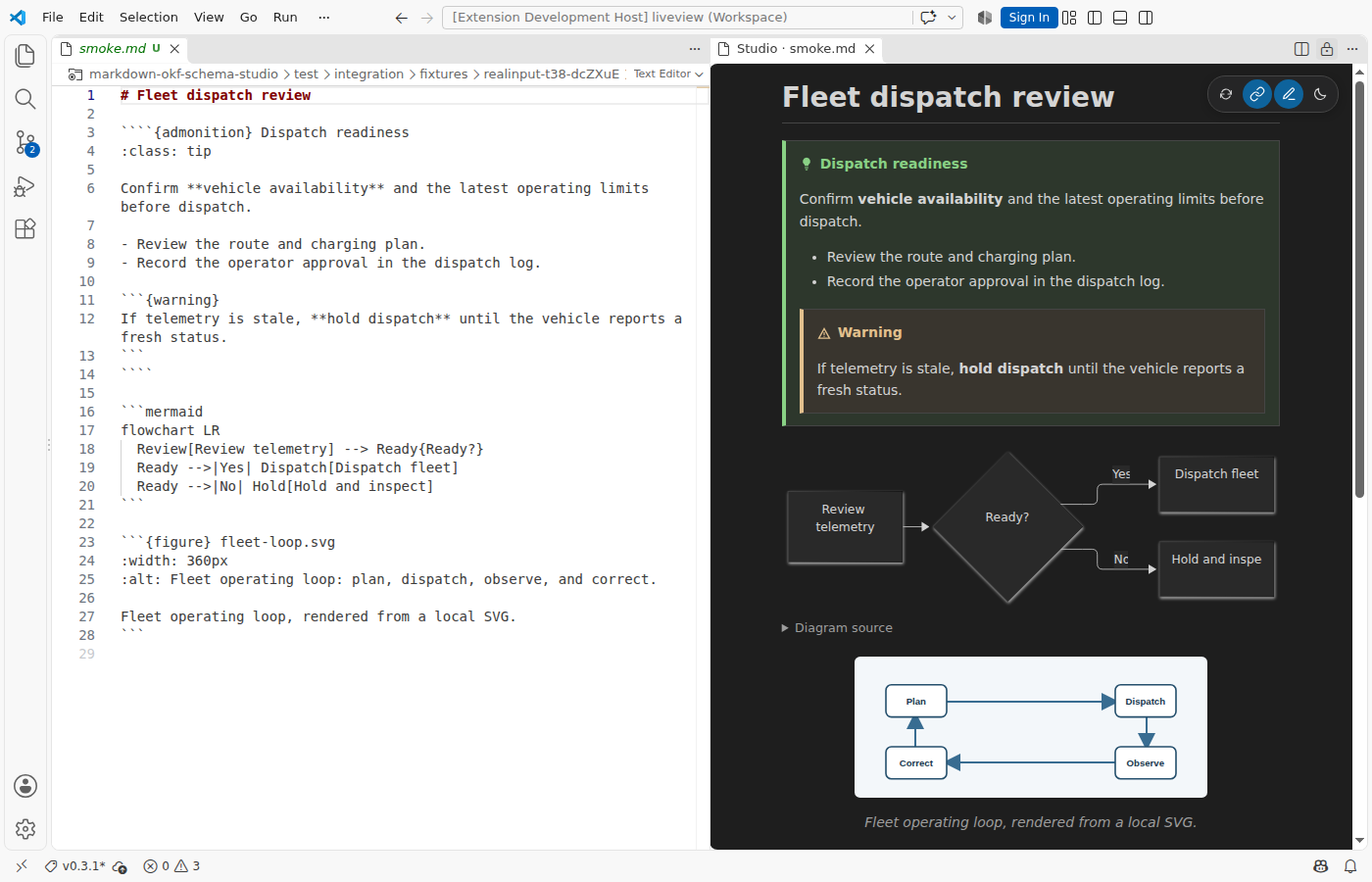Open the chat dropdown arrow in title bar
This screenshot has height=882, width=1372.
click(x=952, y=18)
